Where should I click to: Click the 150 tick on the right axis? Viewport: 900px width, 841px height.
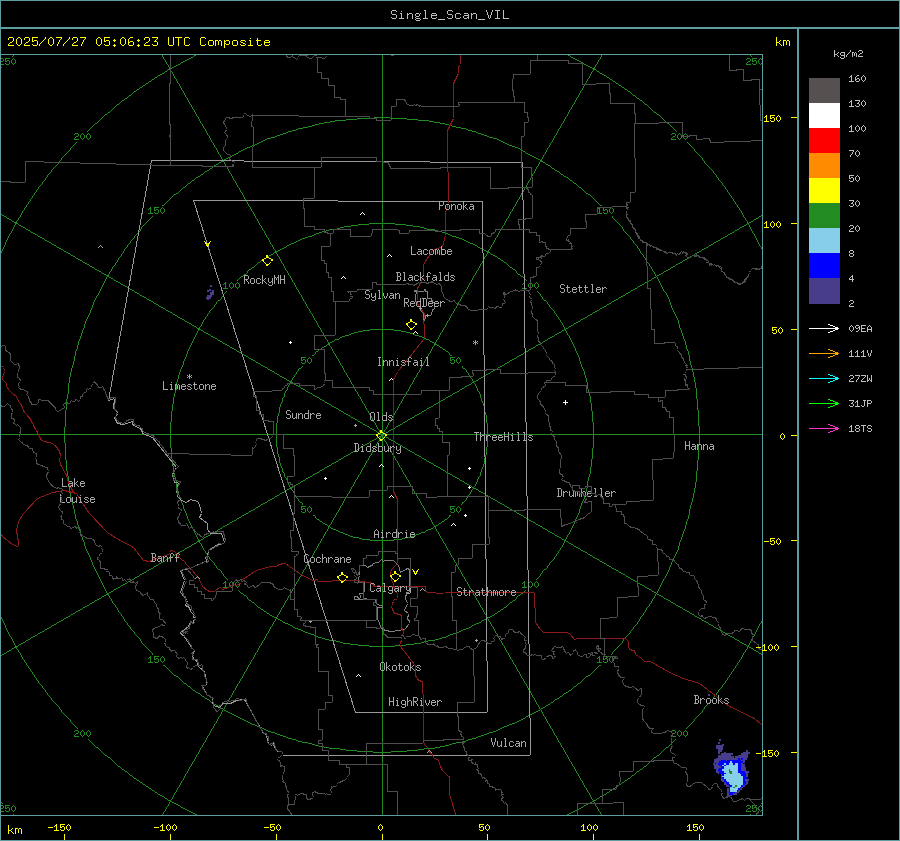pyautogui.click(x=773, y=118)
